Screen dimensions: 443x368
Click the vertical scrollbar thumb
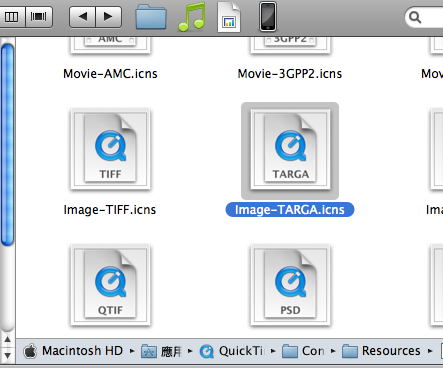(7, 145)
